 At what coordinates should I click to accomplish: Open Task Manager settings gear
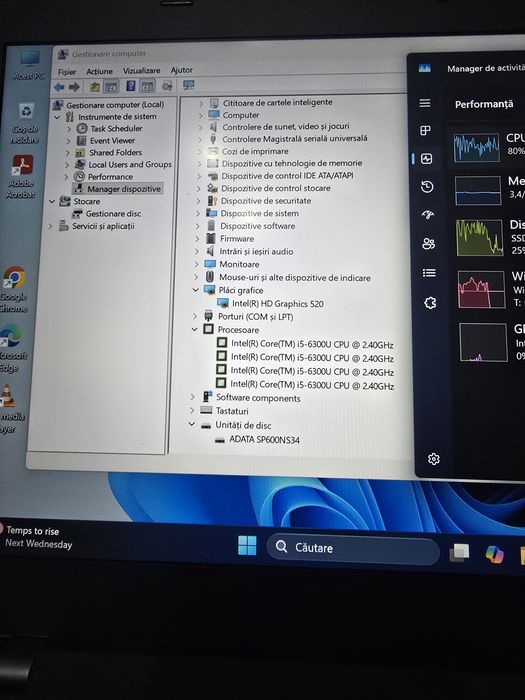point(433,458)
